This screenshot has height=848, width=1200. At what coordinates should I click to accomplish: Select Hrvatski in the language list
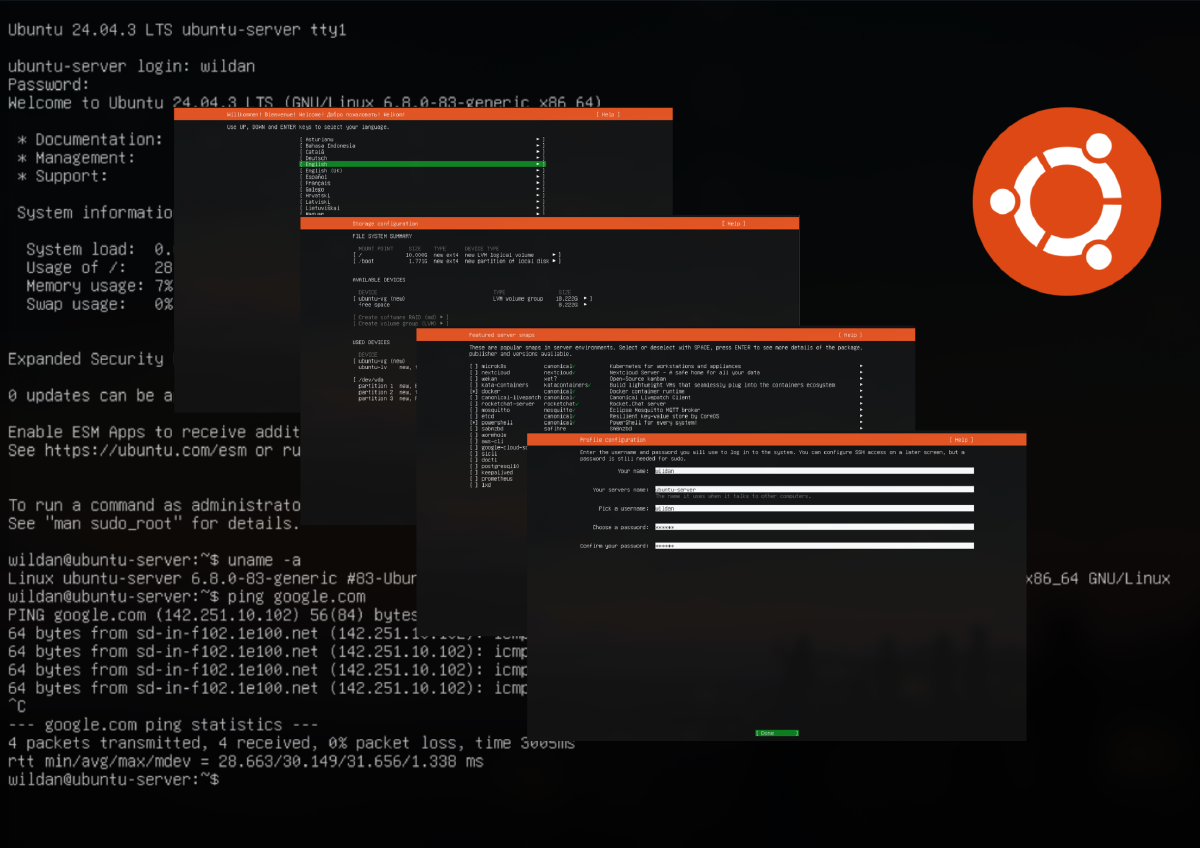coord(422,195)
